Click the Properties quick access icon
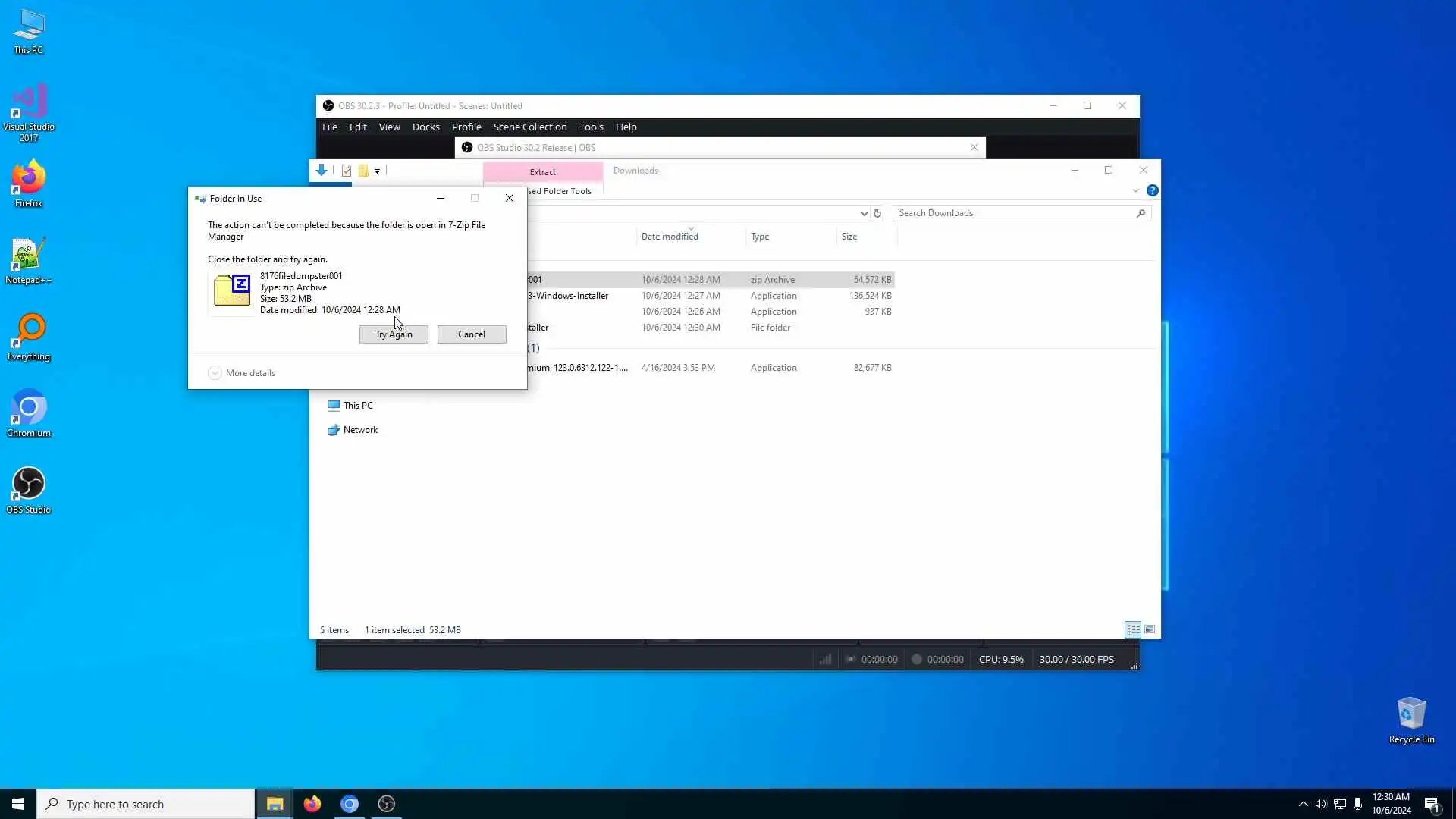Image resolution: width=1456 pixels, height=819 pixels. point(347,171)
